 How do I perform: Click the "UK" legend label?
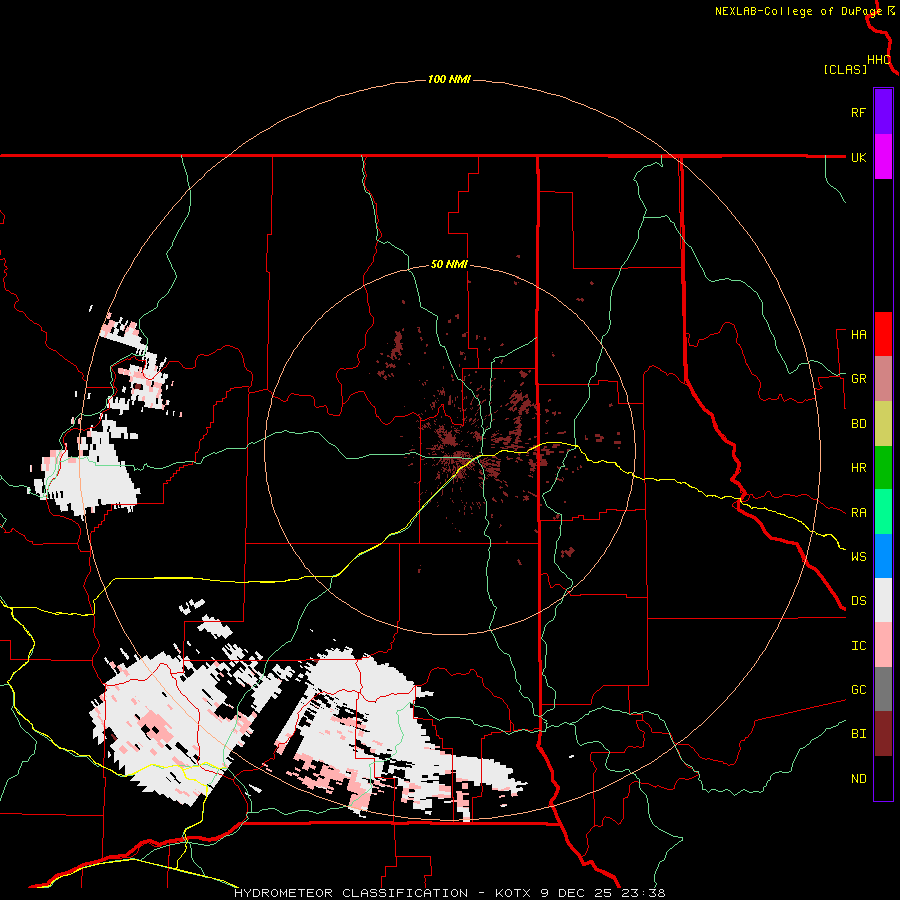(858, 157)
